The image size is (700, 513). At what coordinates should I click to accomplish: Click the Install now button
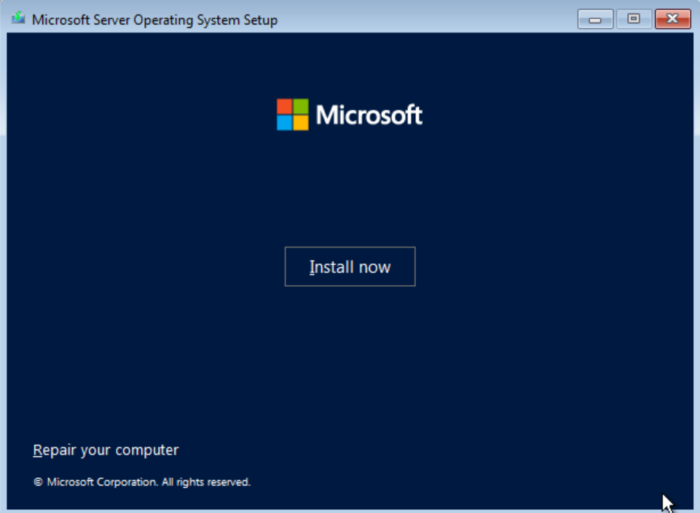pos(350,267)
